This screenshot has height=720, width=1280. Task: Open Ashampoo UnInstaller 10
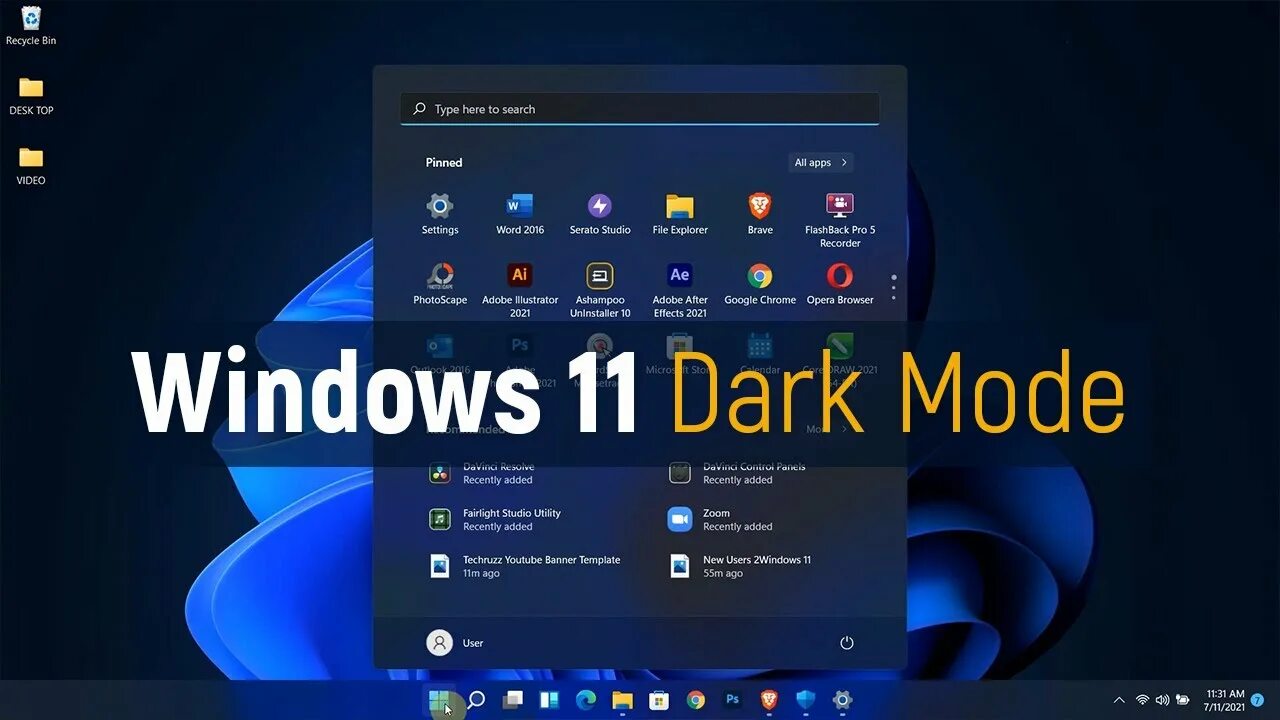(599, 283)
